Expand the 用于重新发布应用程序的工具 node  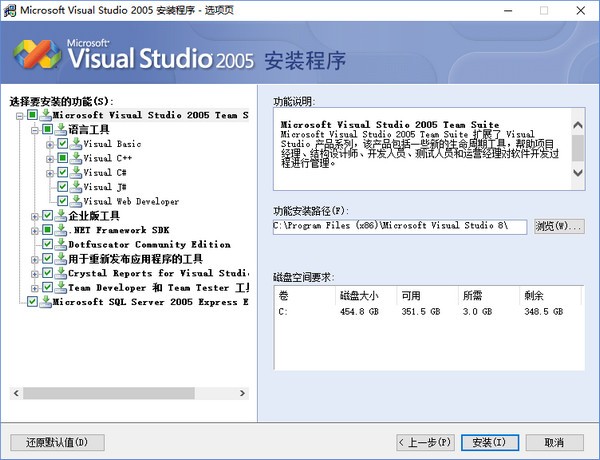tap(35, 260)
